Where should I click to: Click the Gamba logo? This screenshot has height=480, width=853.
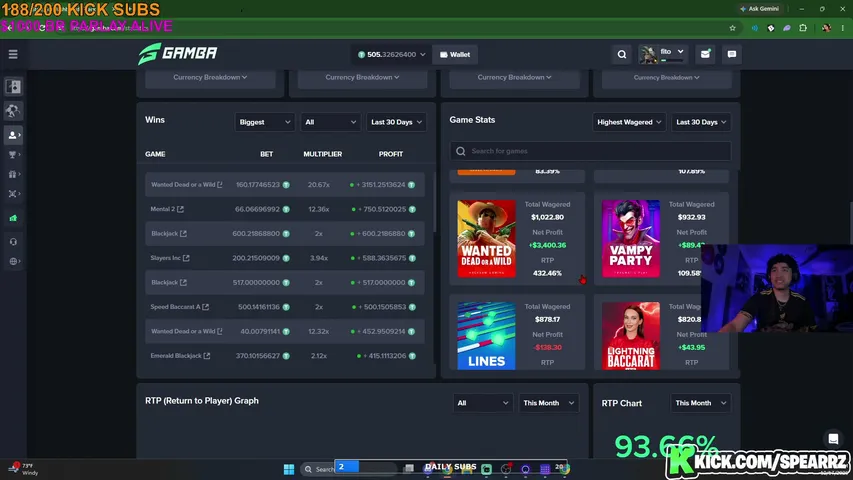[x=177, y=53]
